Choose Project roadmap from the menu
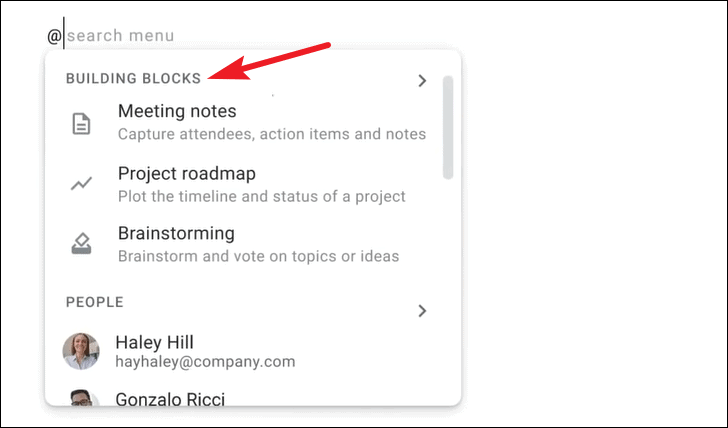Screen dimensions: 728x428 point(246,184)
